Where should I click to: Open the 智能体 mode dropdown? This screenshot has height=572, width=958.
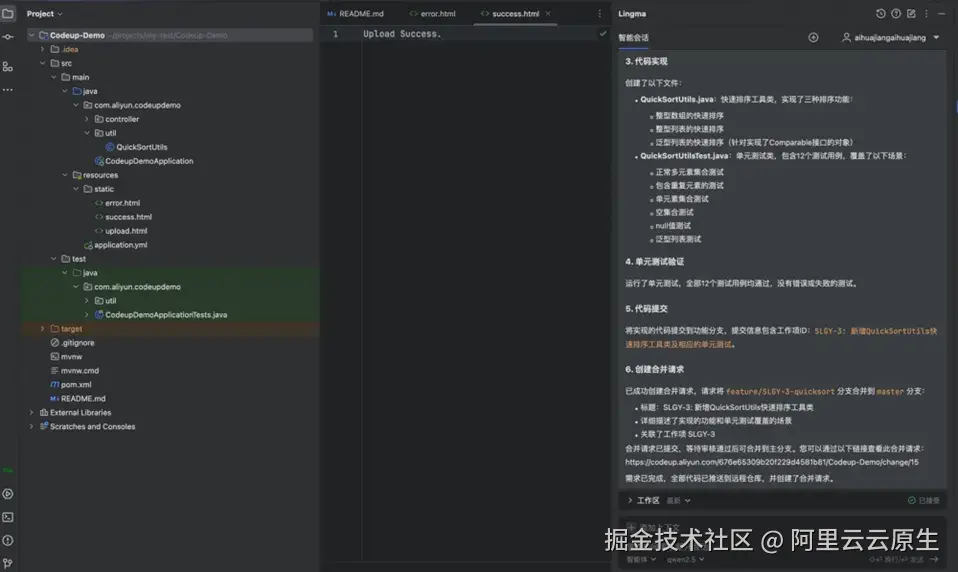[x=641, y=559]
